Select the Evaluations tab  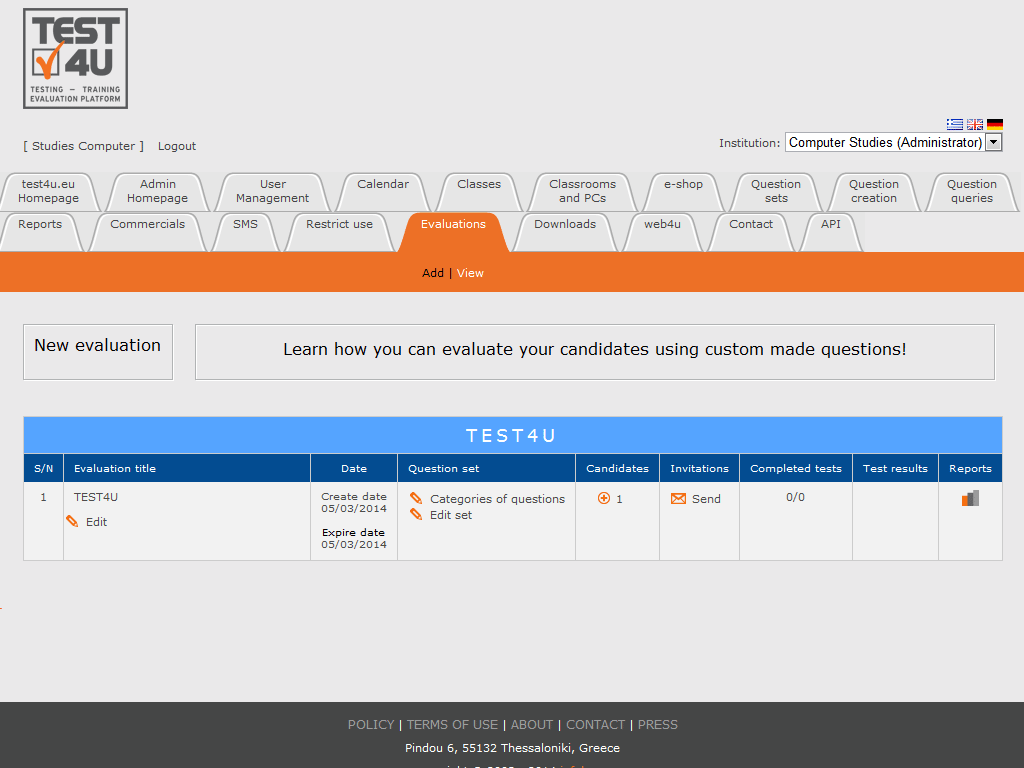453,232
